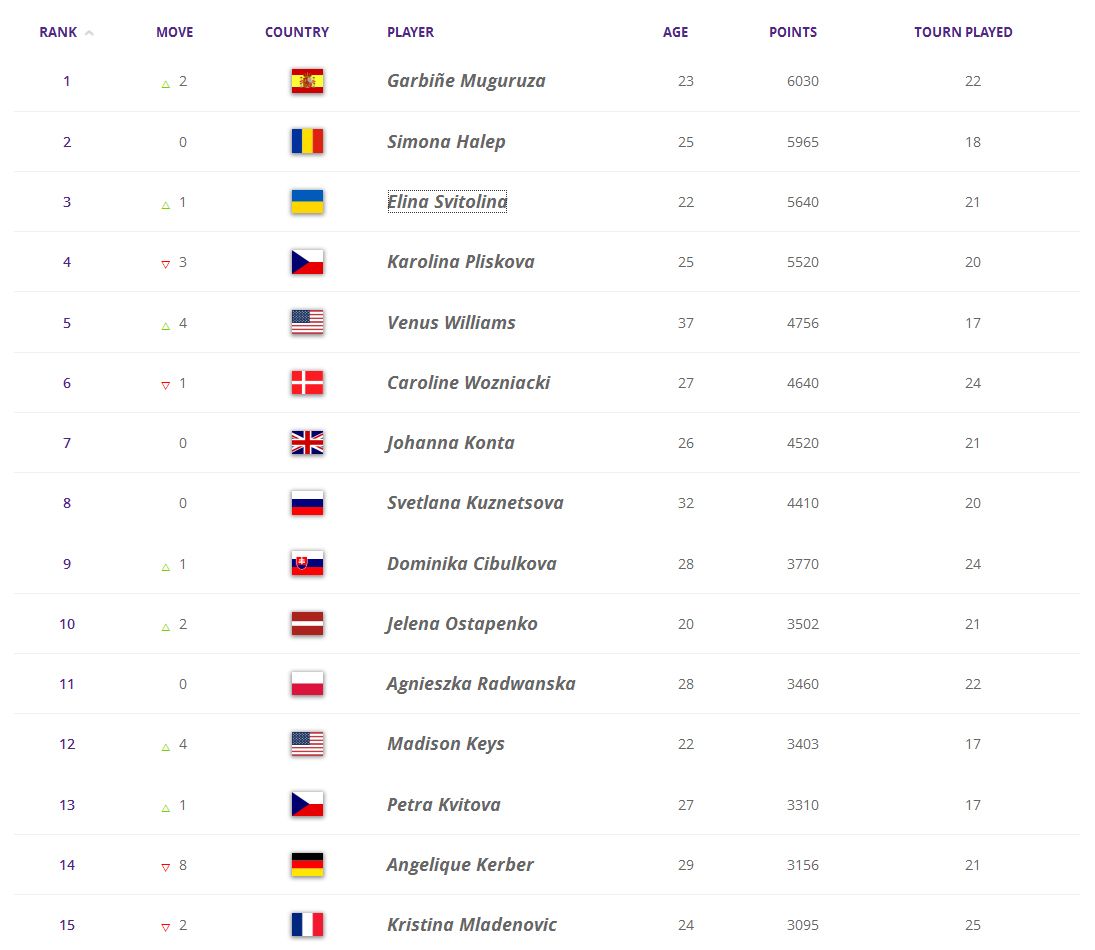Click the red down arrow in Kerber's row
Screen dimensions: 1095x950
(x=166, y=867)
